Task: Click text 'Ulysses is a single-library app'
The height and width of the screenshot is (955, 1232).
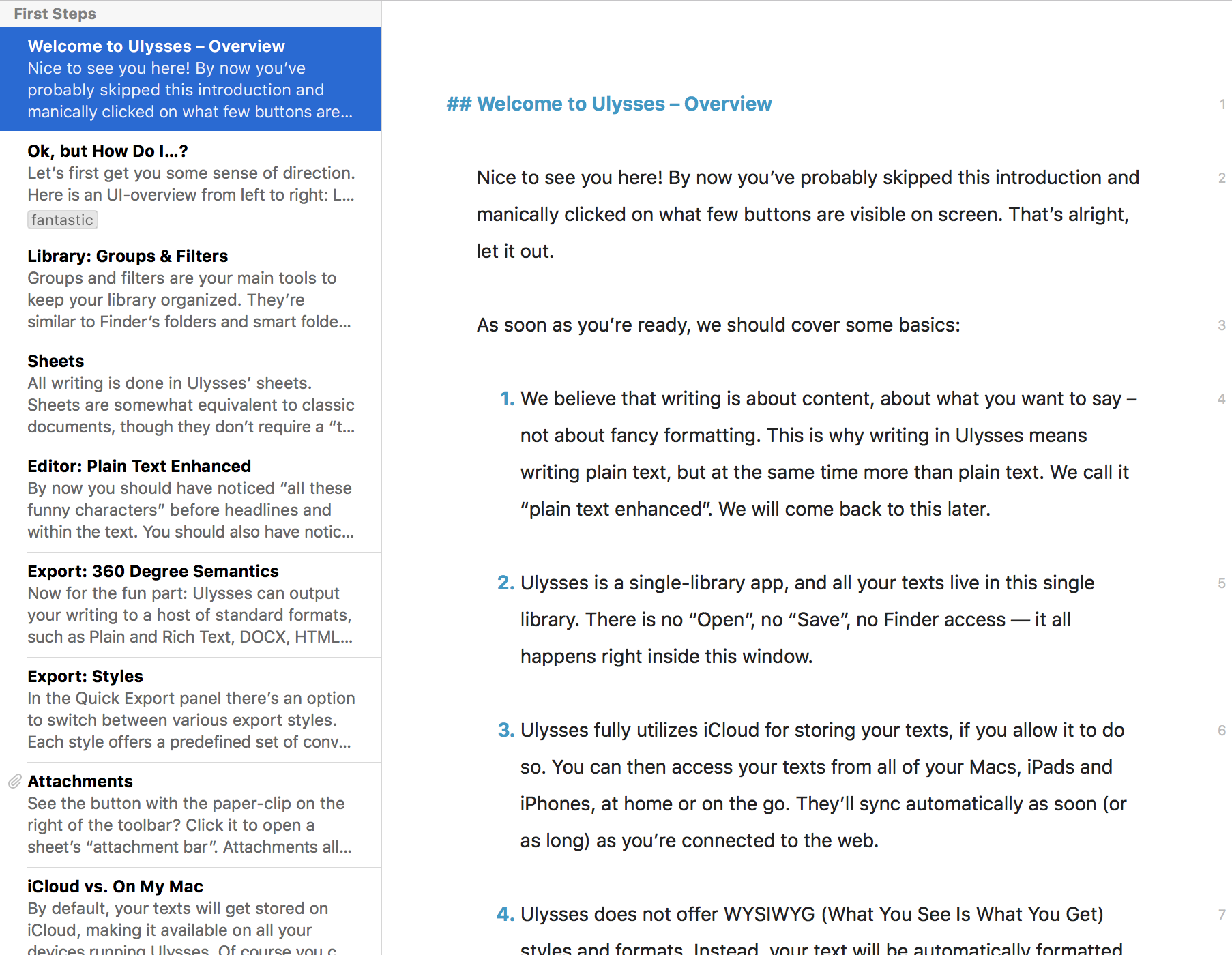Action: pos(654,583)
